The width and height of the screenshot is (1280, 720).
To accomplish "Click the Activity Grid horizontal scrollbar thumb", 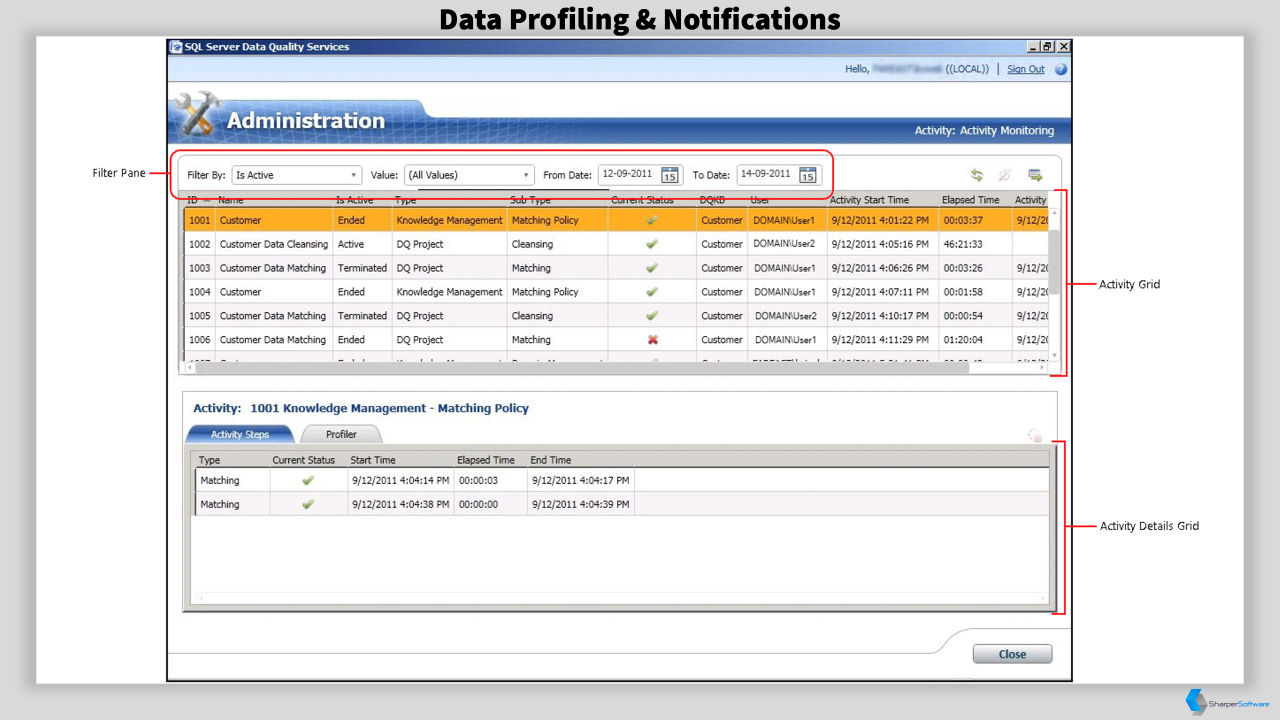I will (582, 368).
